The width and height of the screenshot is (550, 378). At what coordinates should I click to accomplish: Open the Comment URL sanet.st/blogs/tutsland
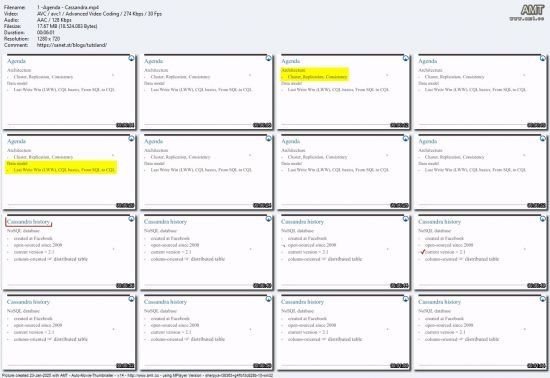tap(72, 45)
